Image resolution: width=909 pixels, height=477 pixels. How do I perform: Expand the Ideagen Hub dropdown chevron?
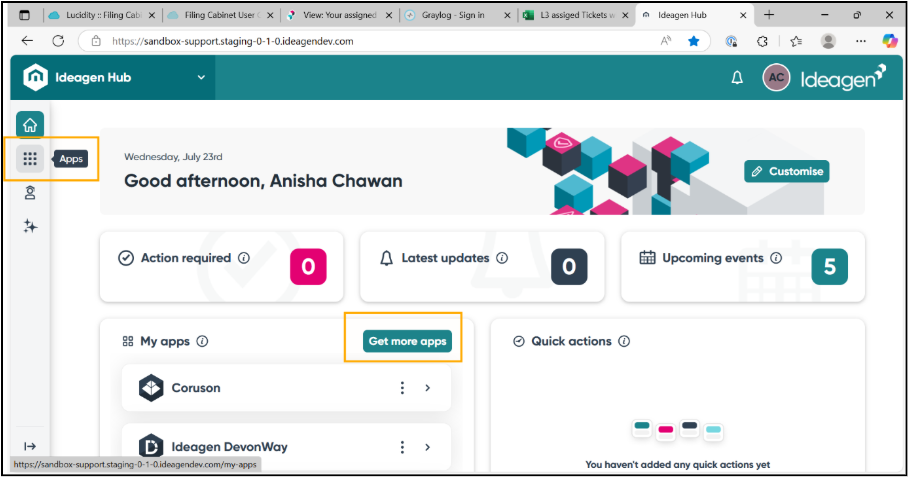tap(201, 78)
